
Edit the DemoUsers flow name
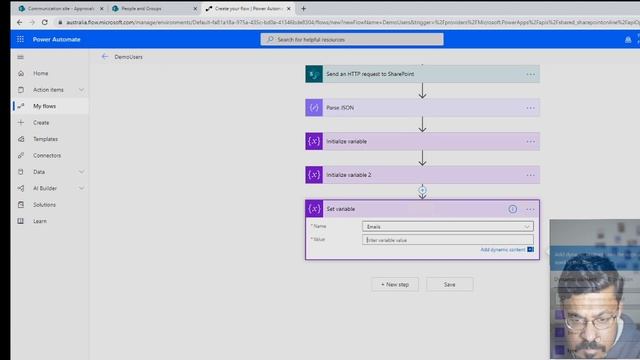(x=128, y=57)
